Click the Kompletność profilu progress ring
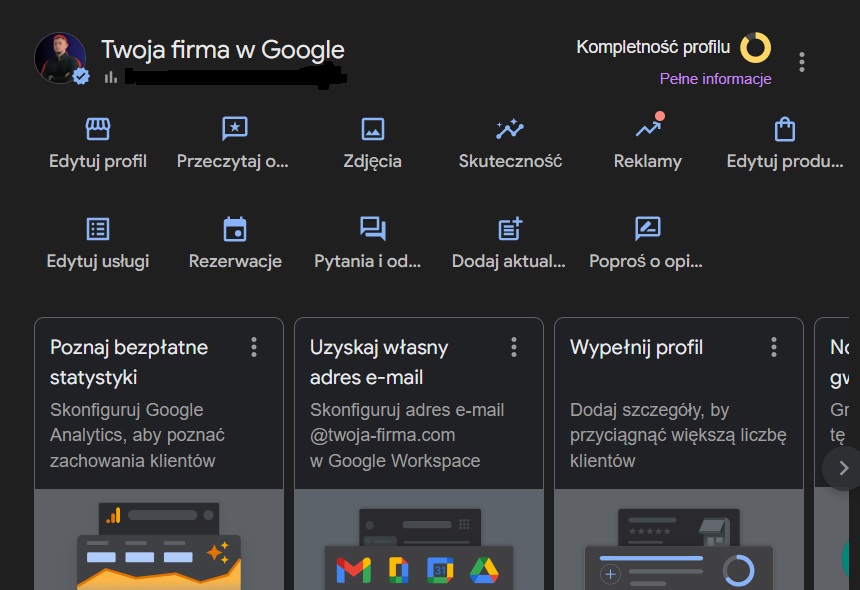Screen dimensions: 860x590 [x=755, y=47]
